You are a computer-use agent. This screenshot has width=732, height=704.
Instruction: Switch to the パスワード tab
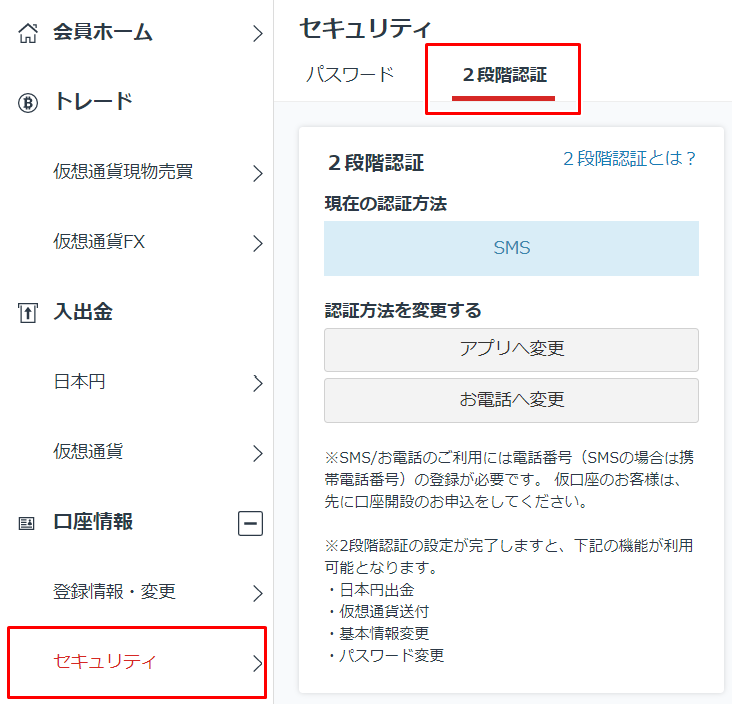coord(350,75)
